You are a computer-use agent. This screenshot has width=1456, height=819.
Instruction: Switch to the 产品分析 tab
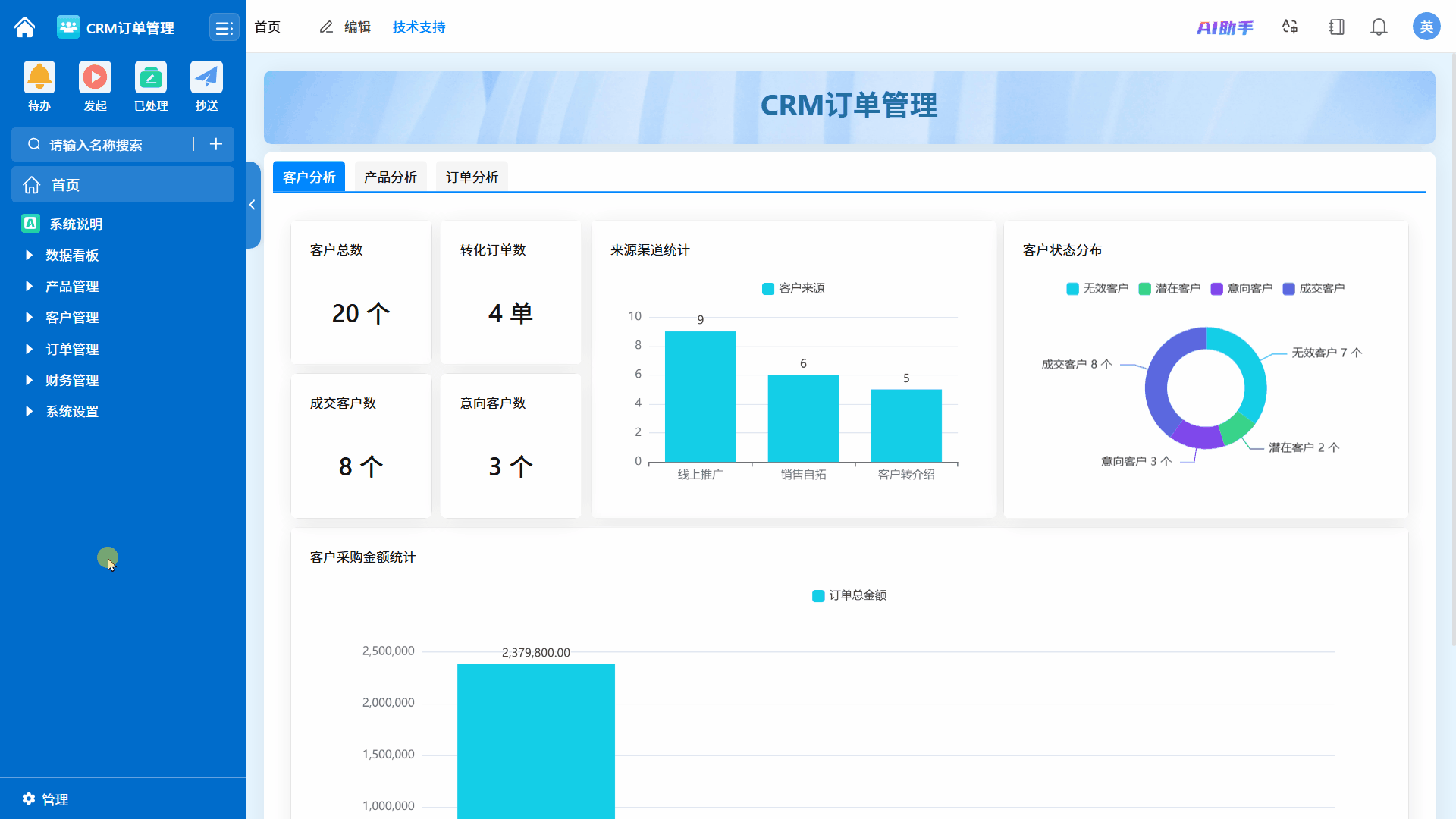(391, 177)
